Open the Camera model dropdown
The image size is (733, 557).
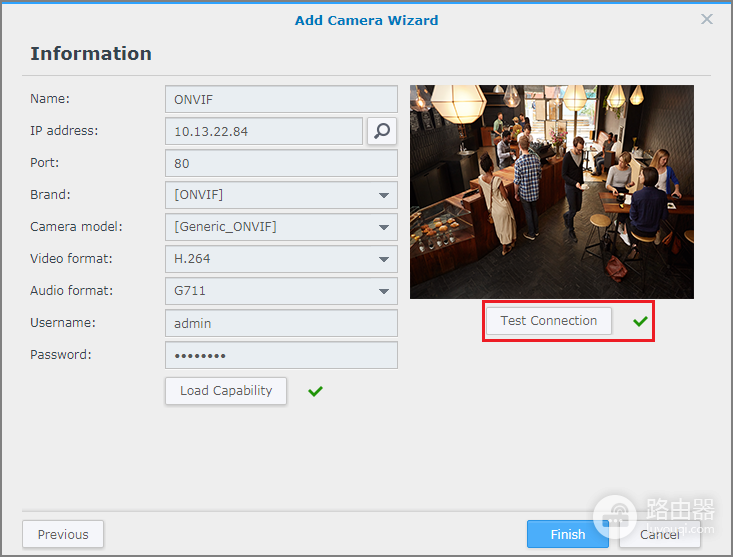(281, 227)
